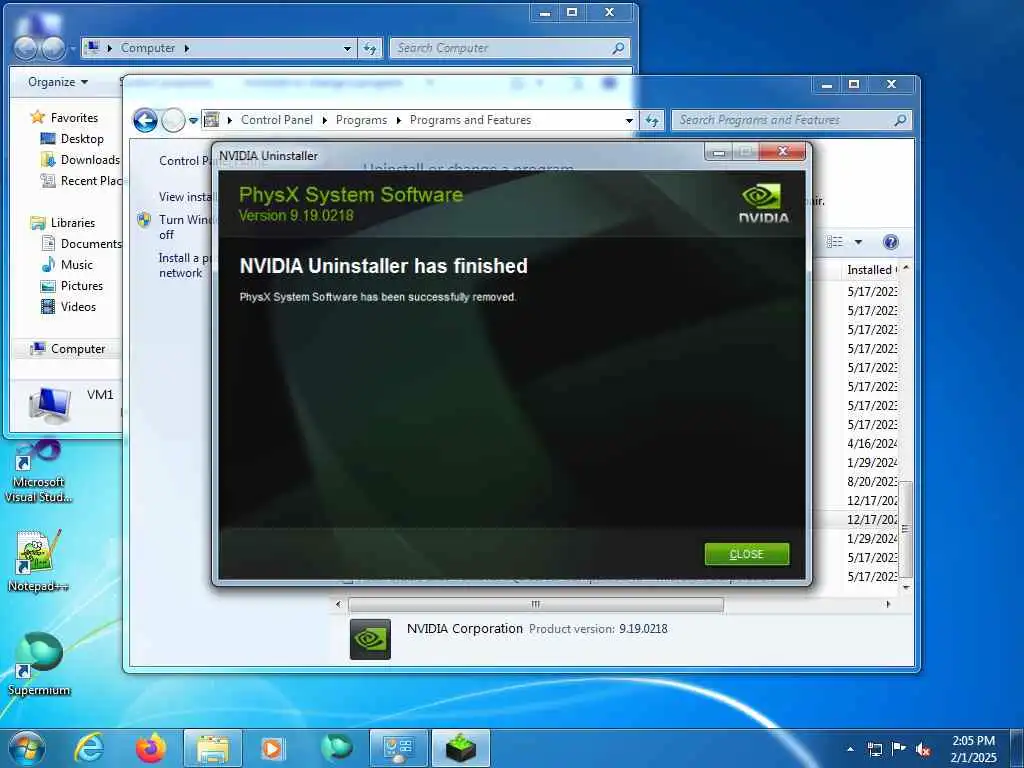Open Internet Explorer from taskbar
This screenshot has width=1024, height=768.
[x=88, y=748]
